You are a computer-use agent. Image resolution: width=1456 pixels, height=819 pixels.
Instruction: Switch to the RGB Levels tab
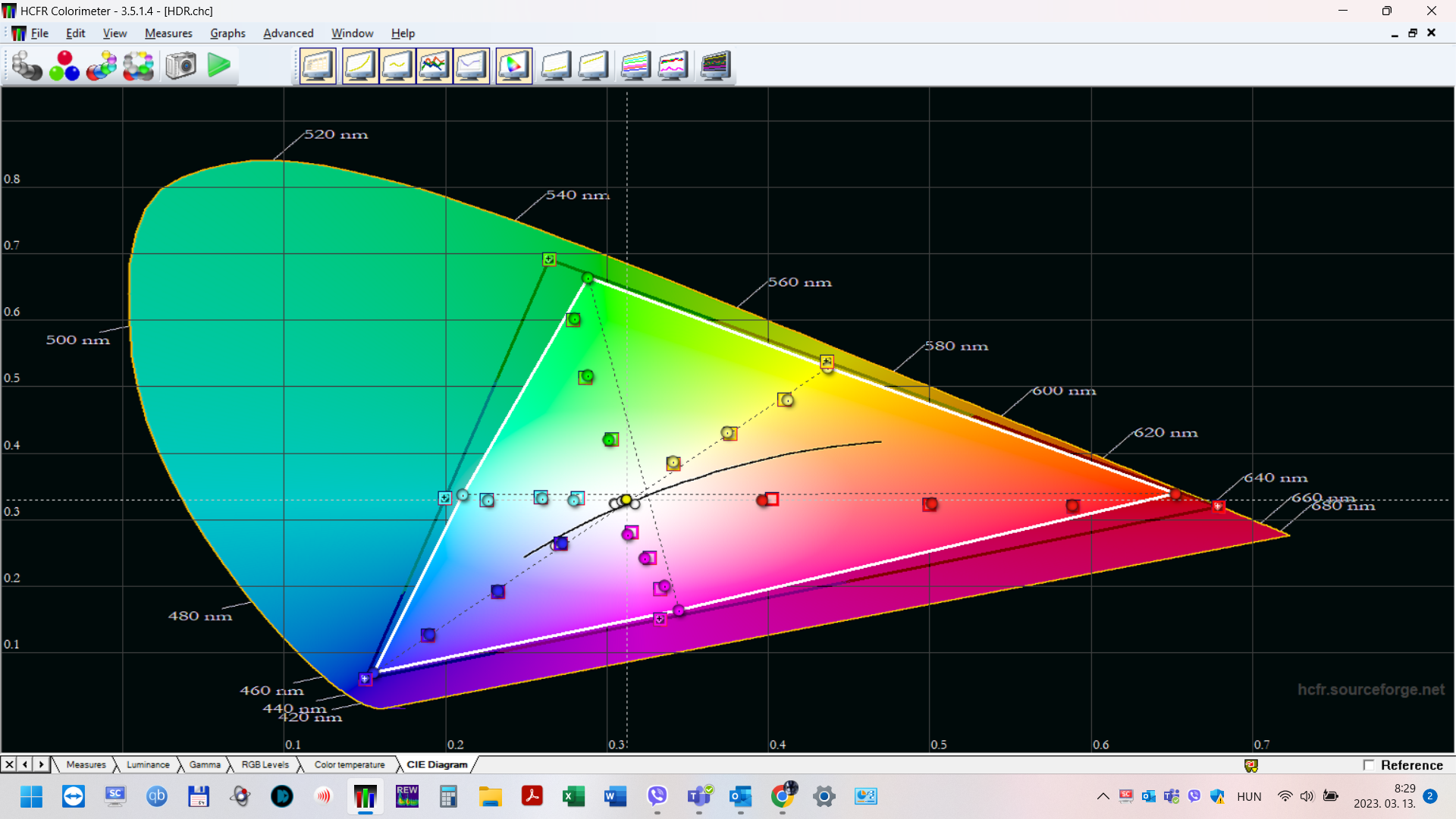[x=265, y=764]
